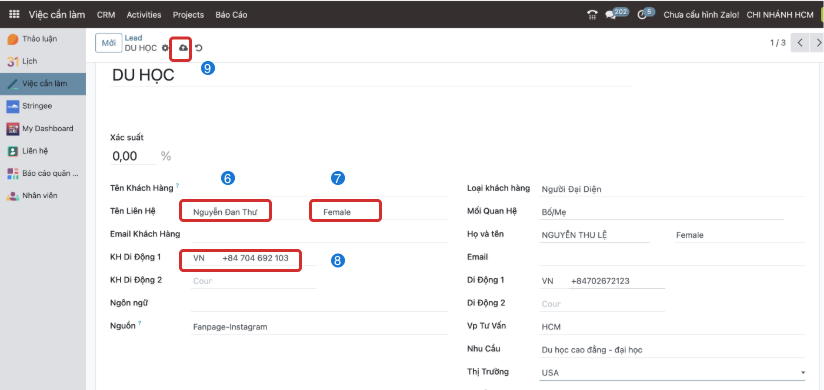824x390 pixels.
Task: Click the gear actions icon beside DU HỌC
Action: 166,48
